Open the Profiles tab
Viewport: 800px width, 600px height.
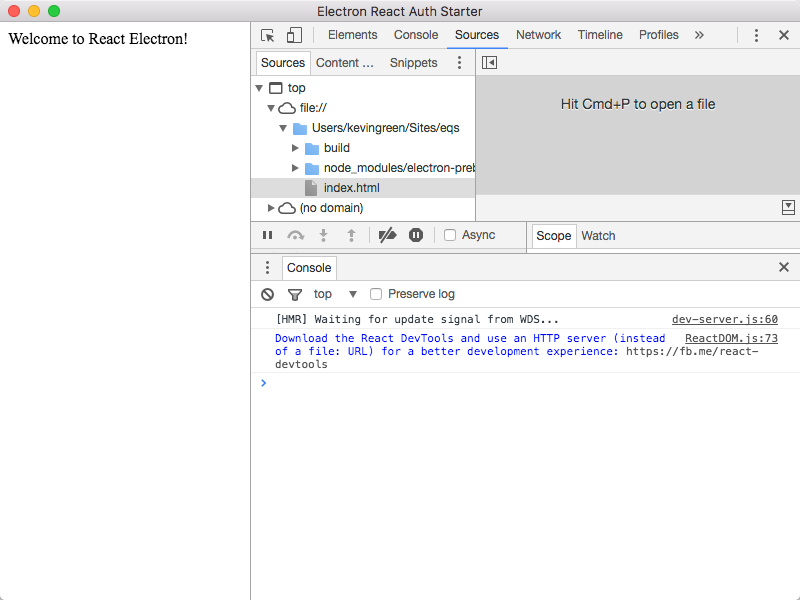pyautogui.click(x=659, y=35)
